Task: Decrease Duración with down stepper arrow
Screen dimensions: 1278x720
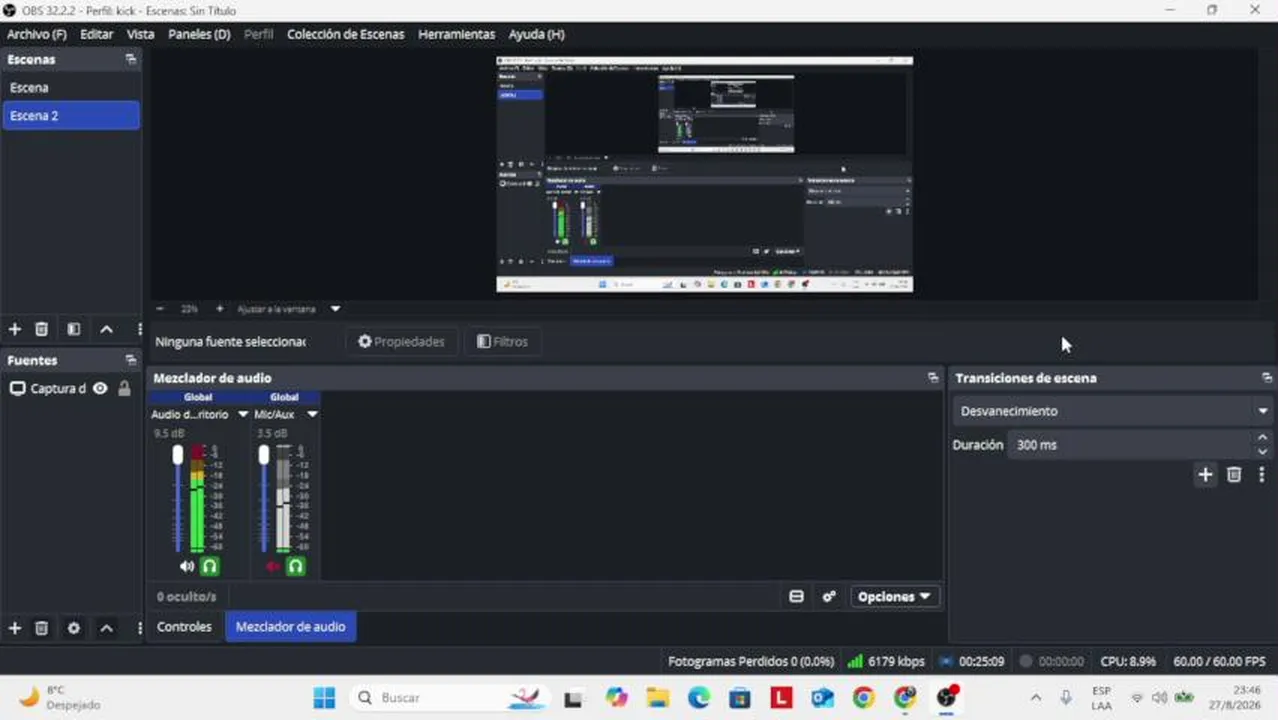Action: (x=1262, y=452)
